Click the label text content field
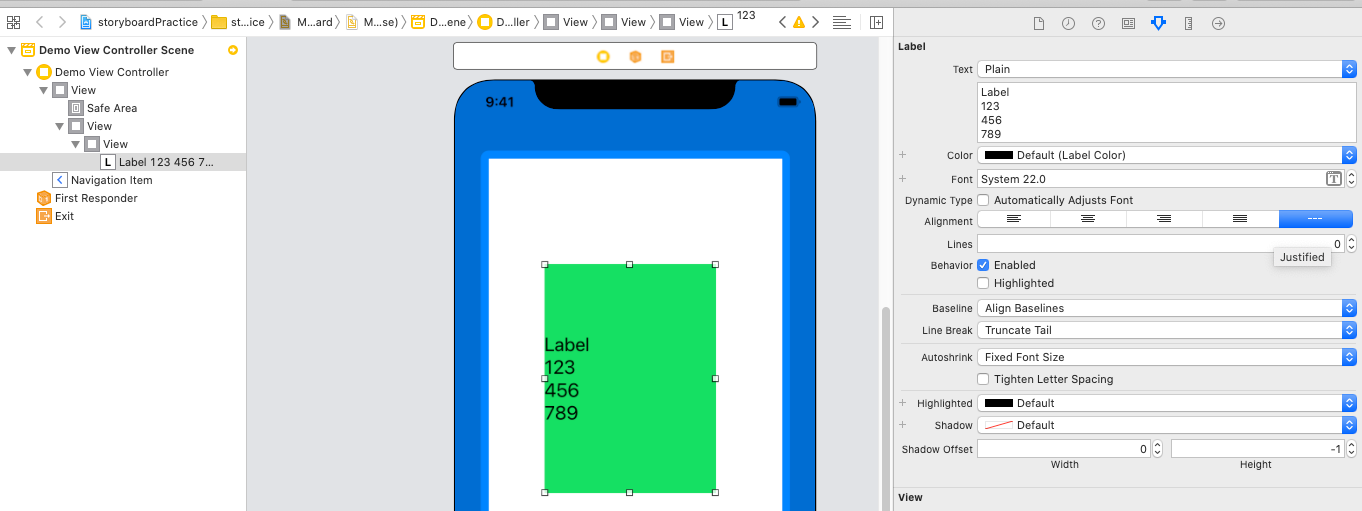The width and height of the screenshot is (1362, 511). [1167, 113]
